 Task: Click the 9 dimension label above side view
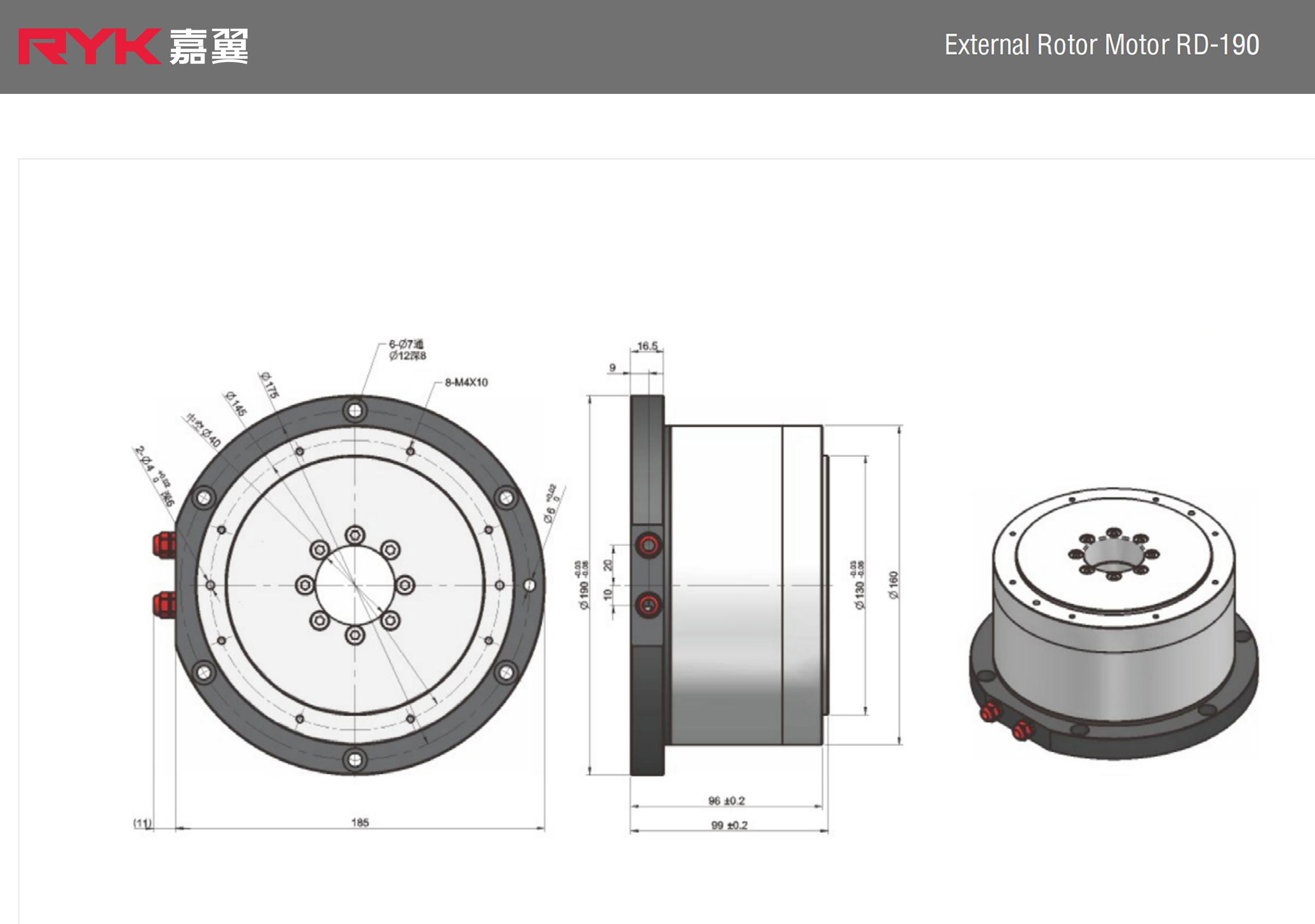(612, 368)
